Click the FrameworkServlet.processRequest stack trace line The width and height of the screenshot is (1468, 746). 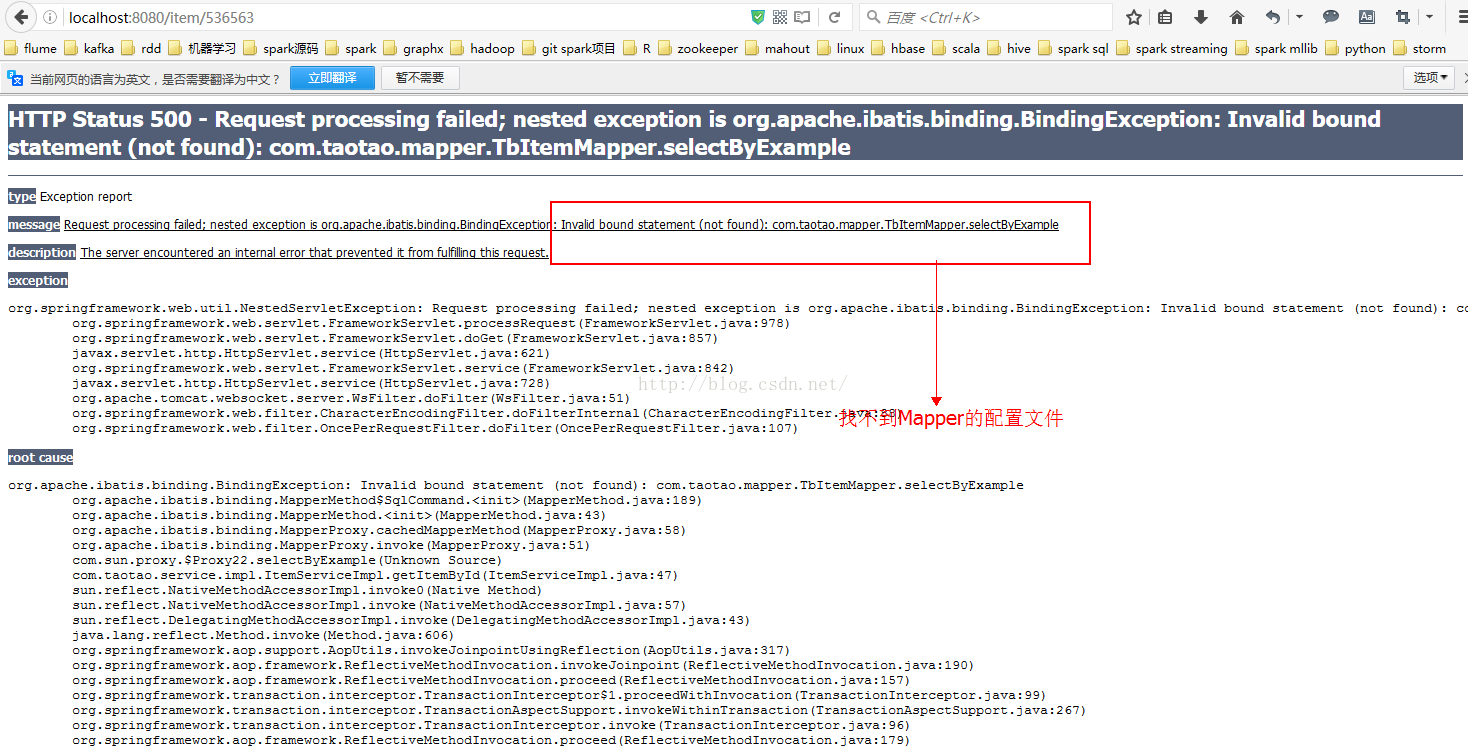[x=431, y=324]
